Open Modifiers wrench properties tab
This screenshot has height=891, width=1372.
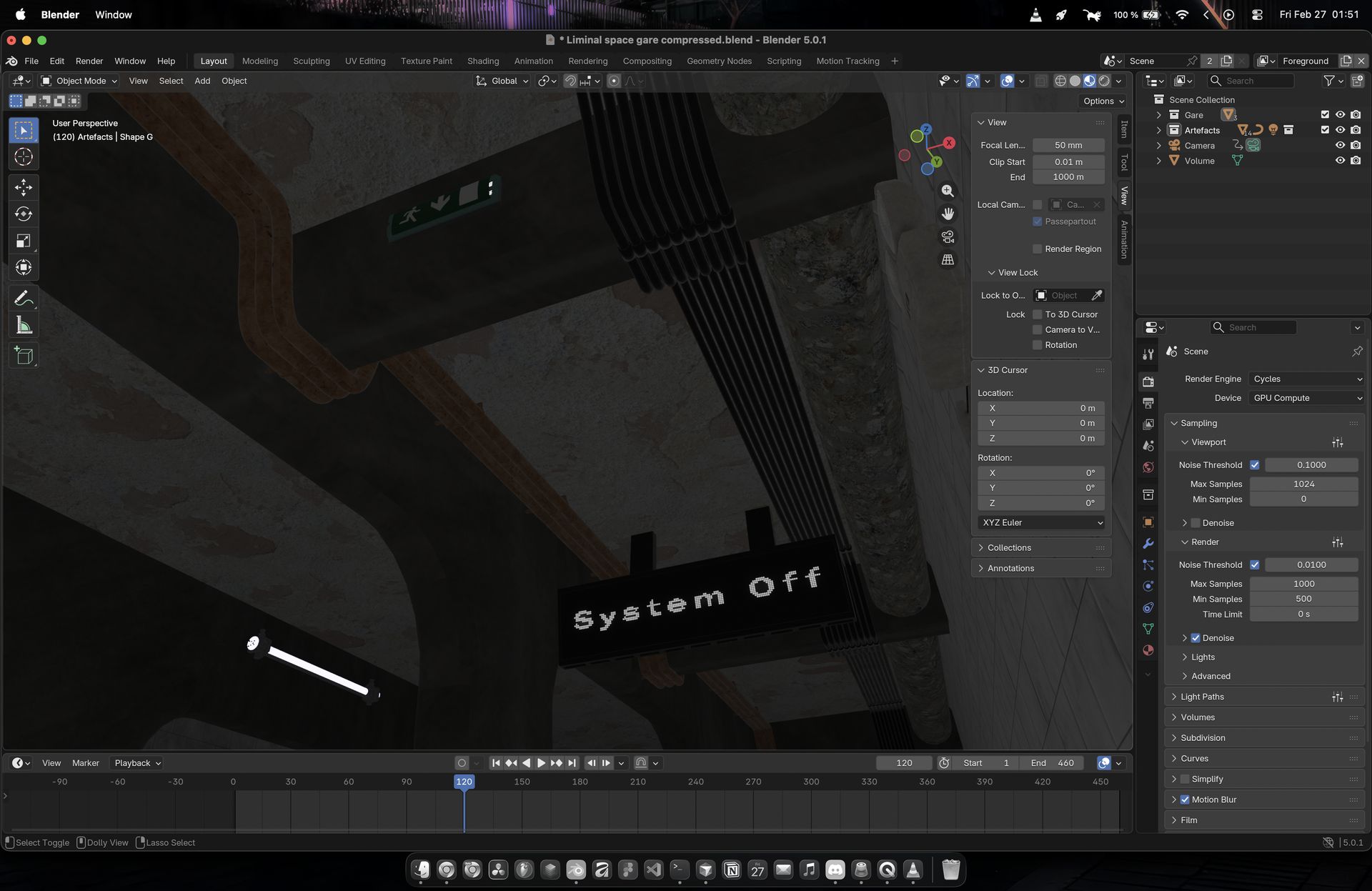coord(1148,543)
